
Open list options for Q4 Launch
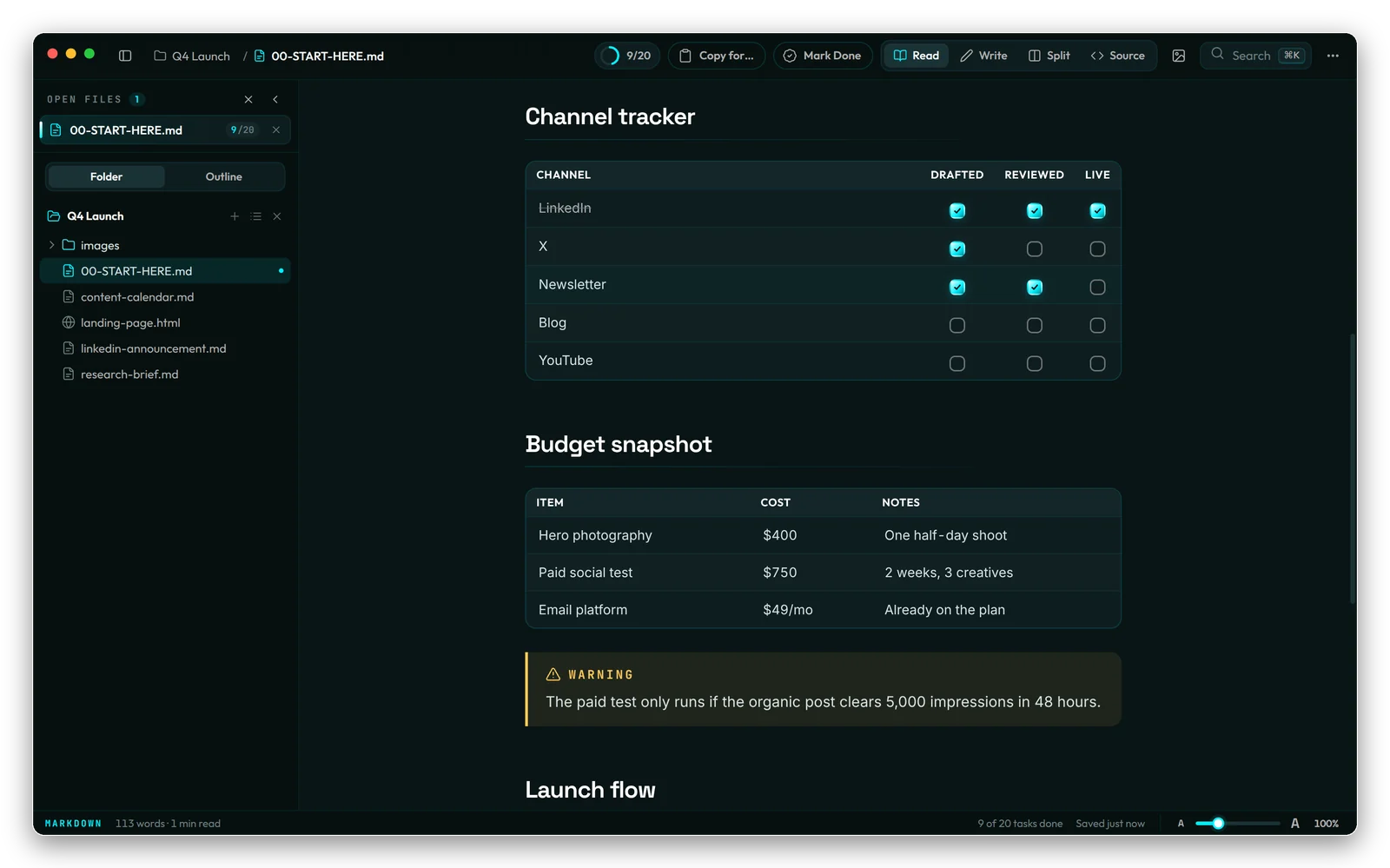[x=255, y=216]
